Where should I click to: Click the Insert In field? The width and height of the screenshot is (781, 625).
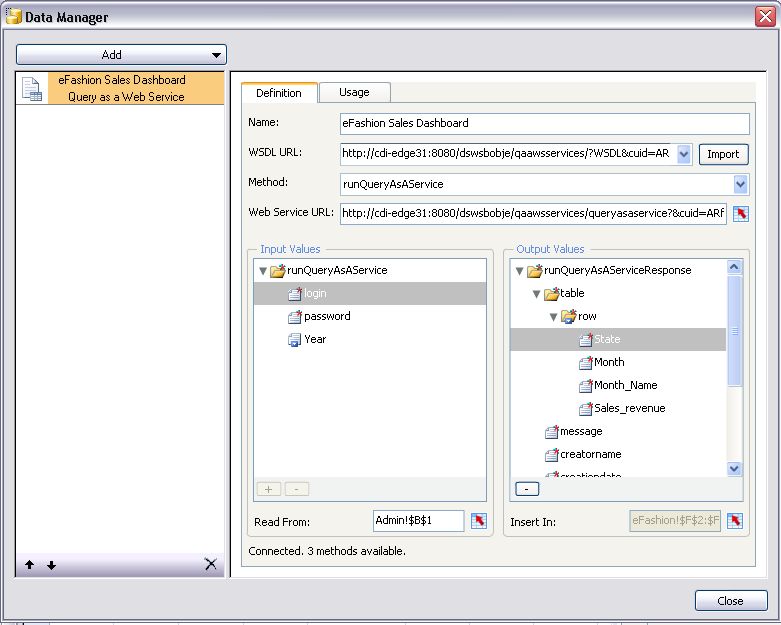pyautogui.click(x=674, y=521)
